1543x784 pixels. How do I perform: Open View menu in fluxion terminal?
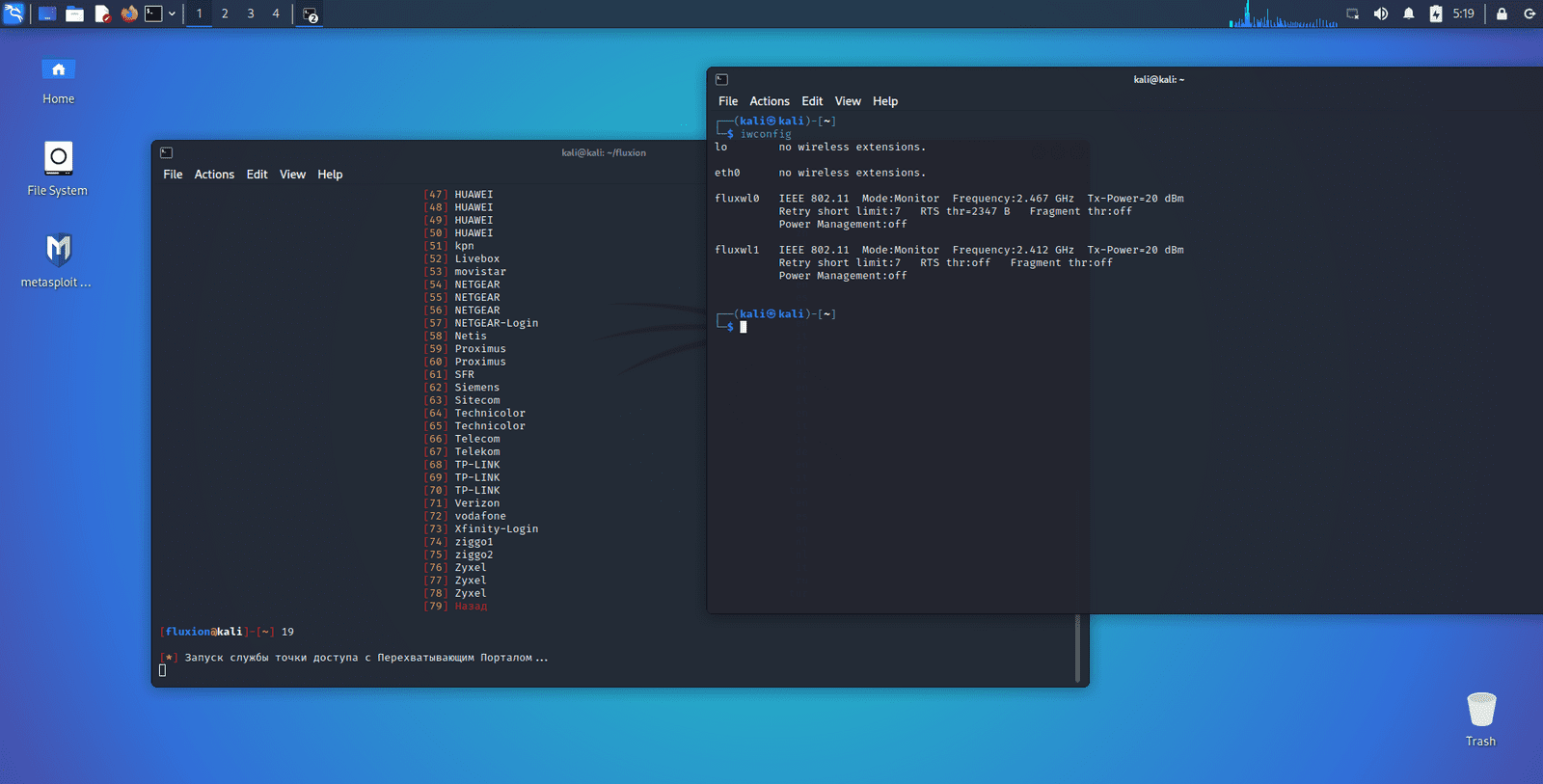292,175
